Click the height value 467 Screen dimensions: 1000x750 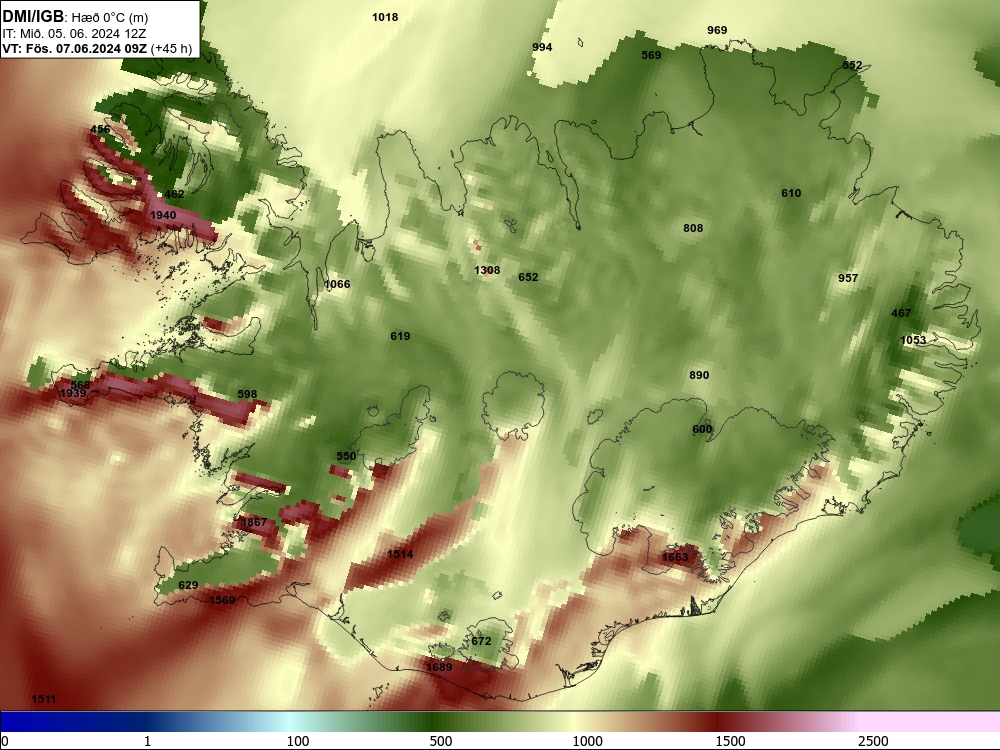tap(901, 313)
